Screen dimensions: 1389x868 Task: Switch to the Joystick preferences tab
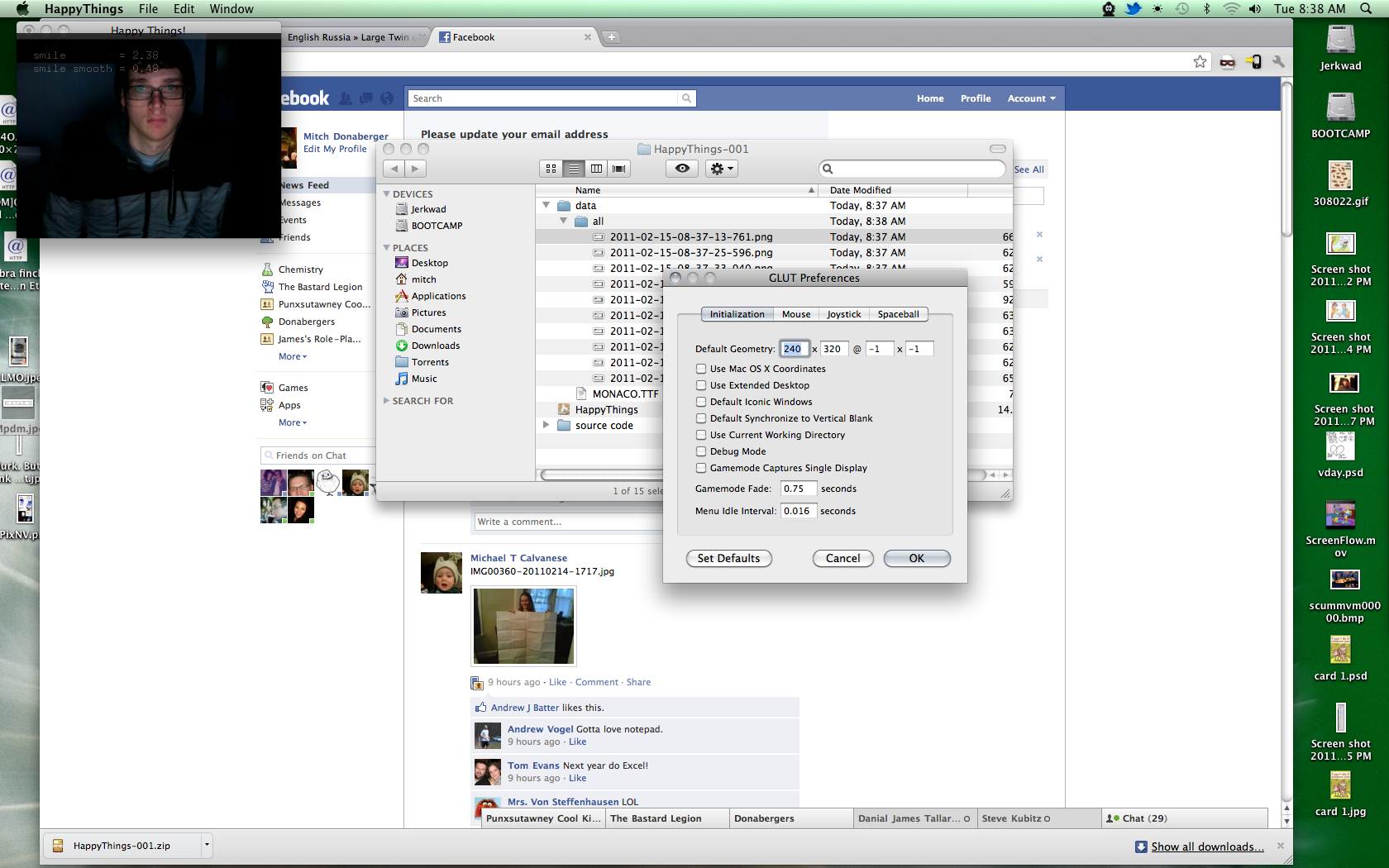click(x=843, y=314)
